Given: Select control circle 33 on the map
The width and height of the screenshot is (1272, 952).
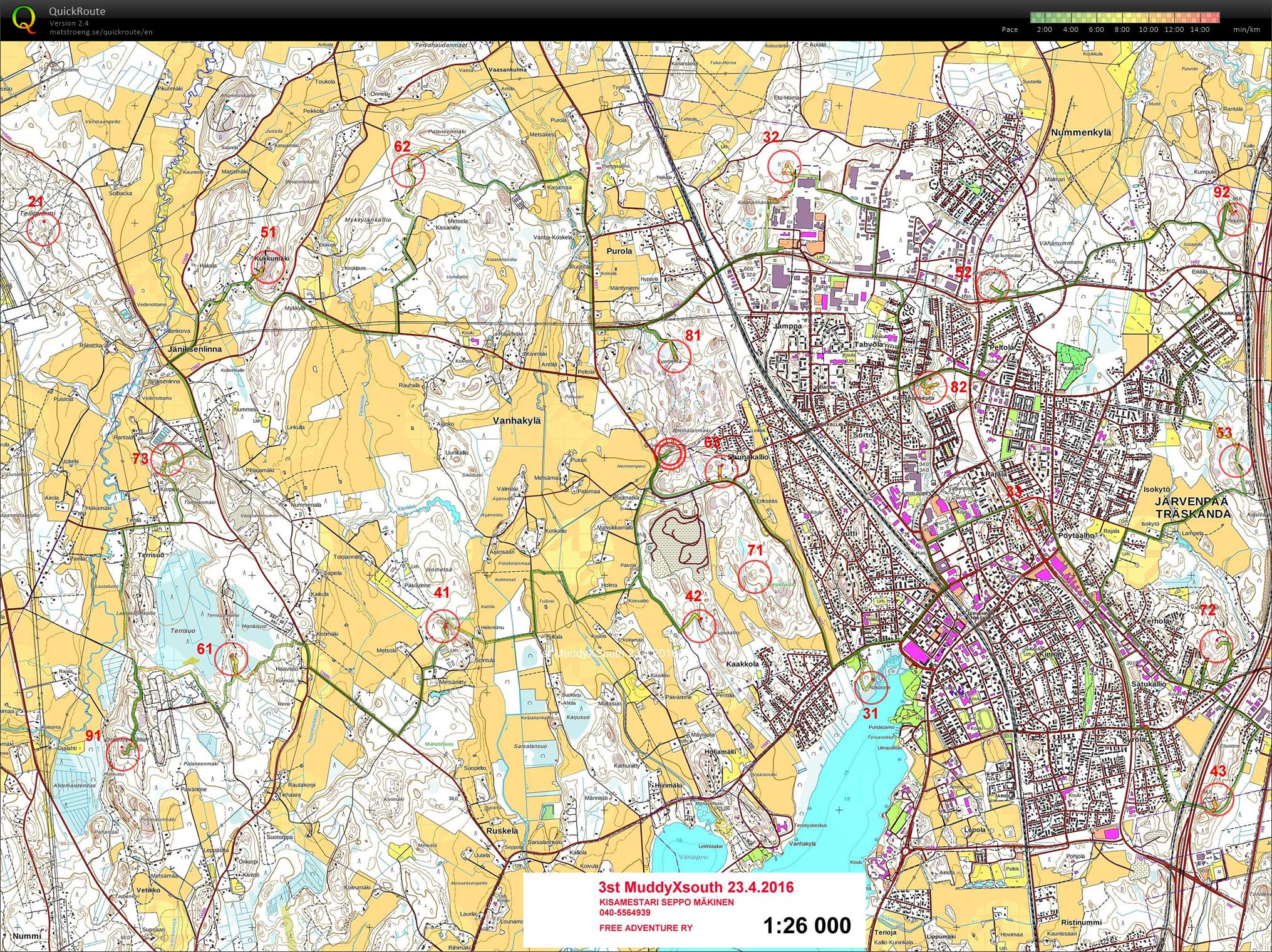Looking at the screenshot, I should 1032,513.
